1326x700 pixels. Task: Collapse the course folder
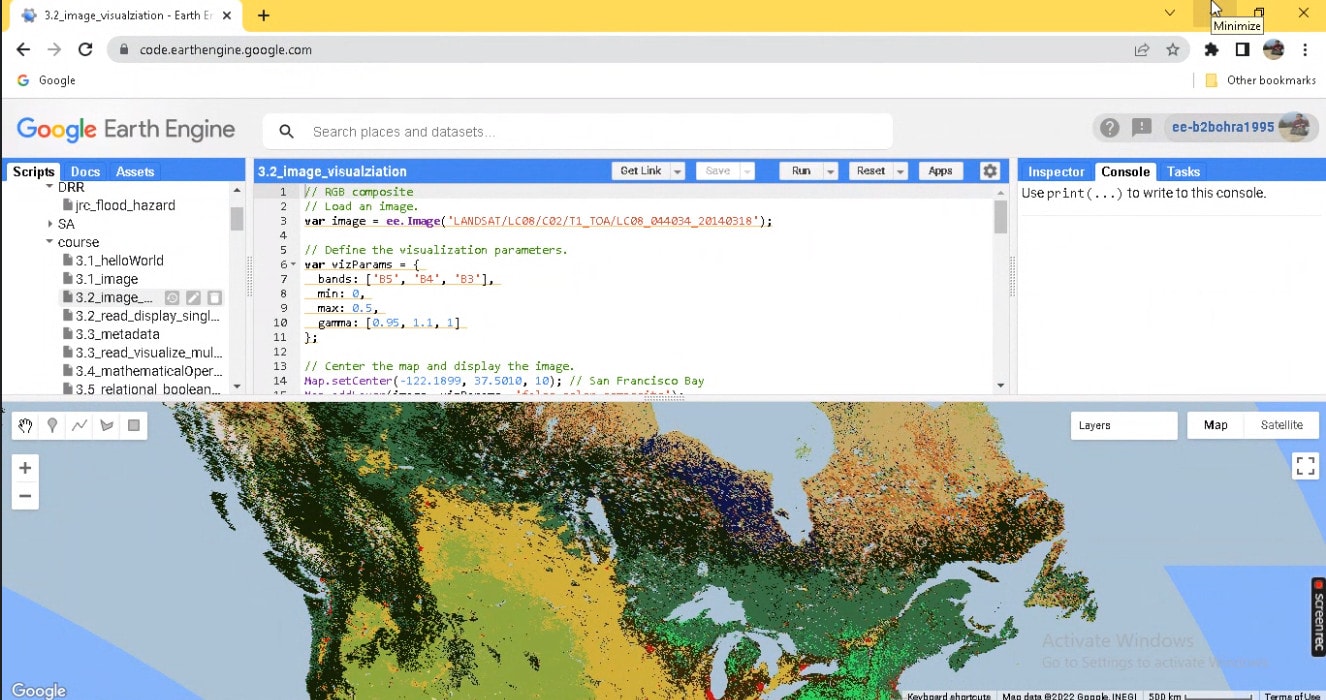pyautogui.click(x=49, y=242)
